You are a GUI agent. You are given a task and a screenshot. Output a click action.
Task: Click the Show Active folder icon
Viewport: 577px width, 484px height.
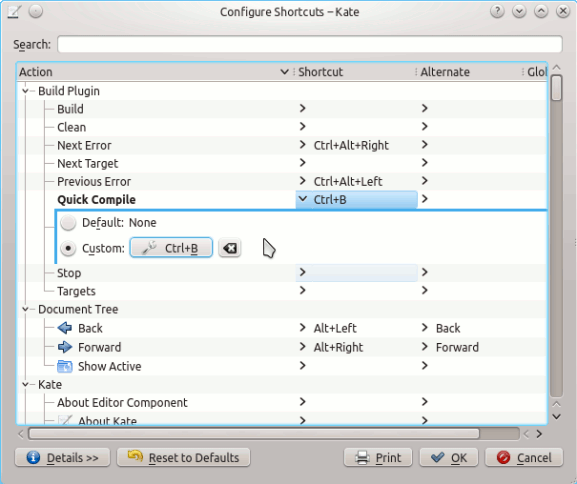65,366
